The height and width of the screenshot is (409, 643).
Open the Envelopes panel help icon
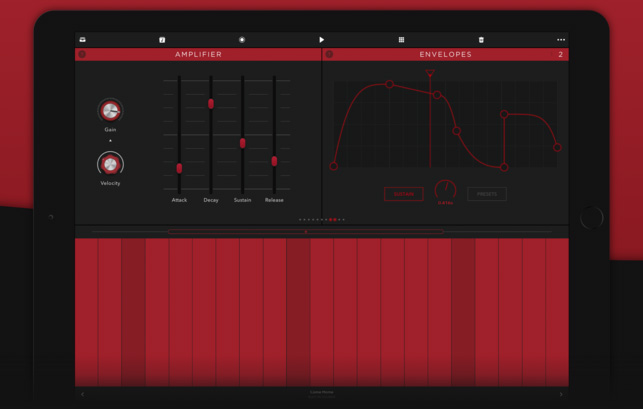click(x=329, y=54)
